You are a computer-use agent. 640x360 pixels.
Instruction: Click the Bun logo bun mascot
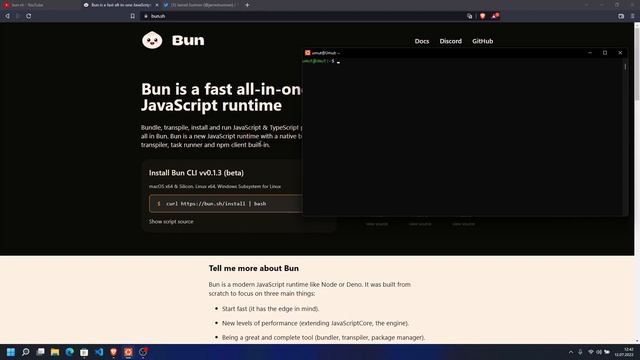tap(152, 40)
